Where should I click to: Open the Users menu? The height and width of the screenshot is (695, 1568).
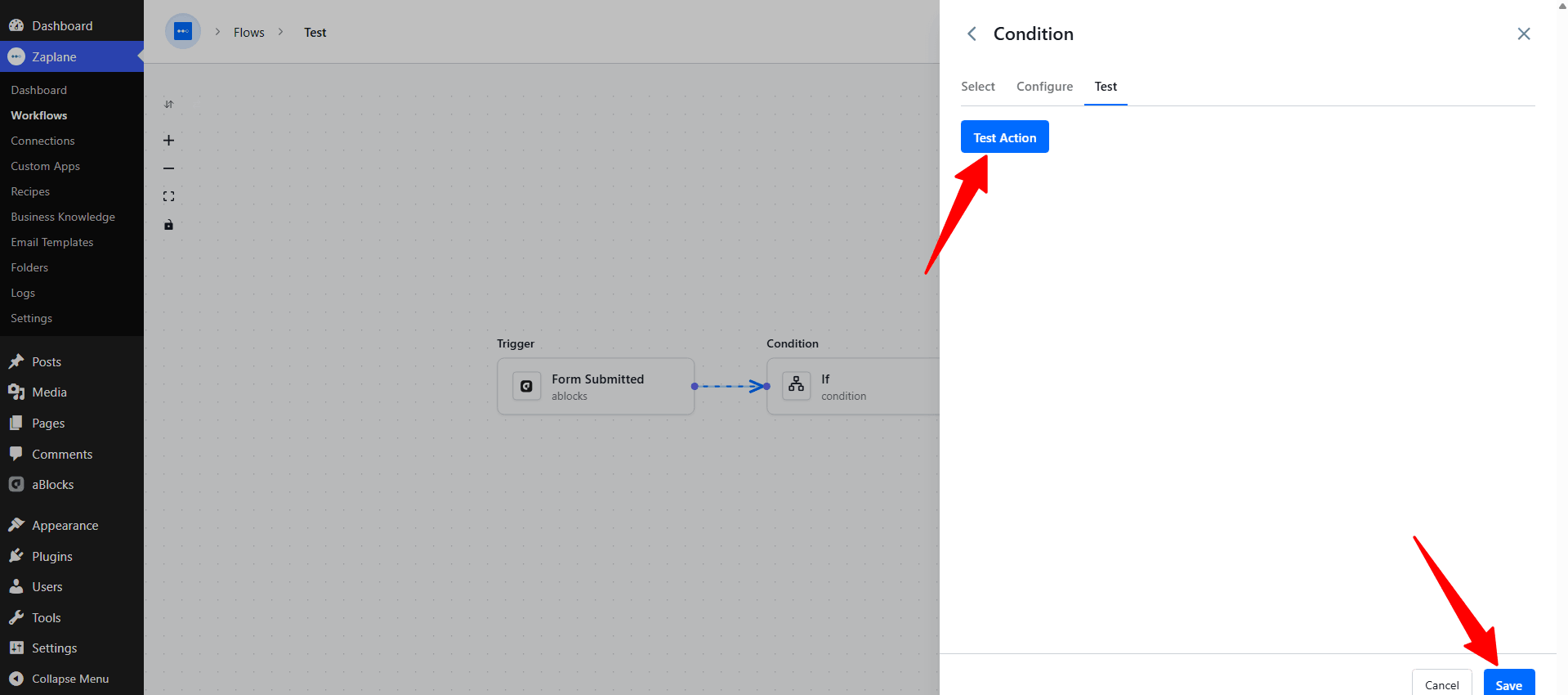point(72,586)
